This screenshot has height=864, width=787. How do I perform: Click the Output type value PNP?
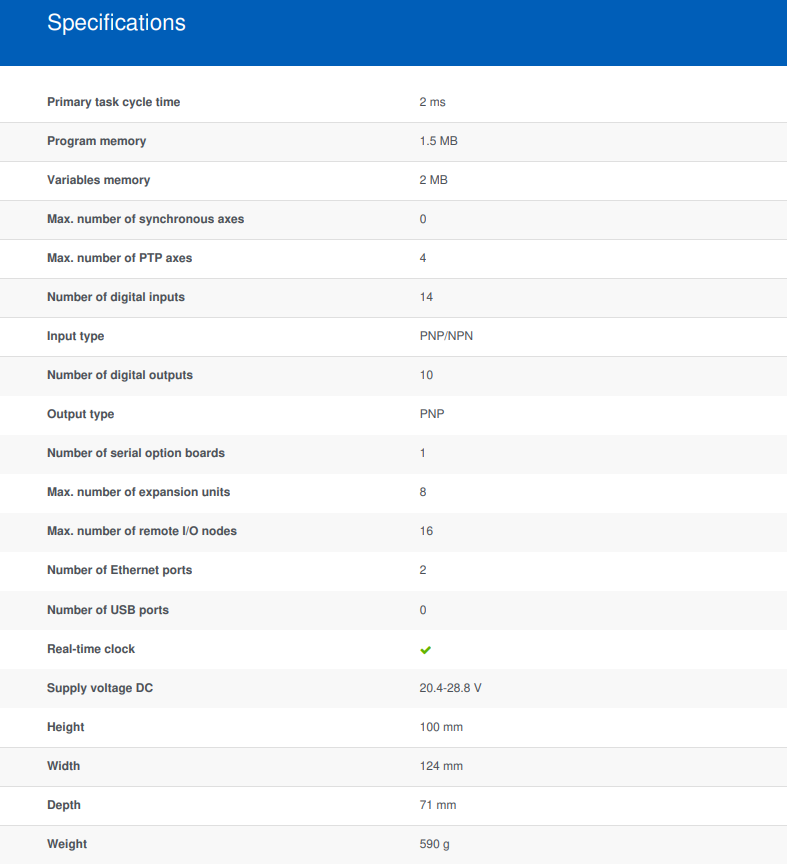coord(432,414)
